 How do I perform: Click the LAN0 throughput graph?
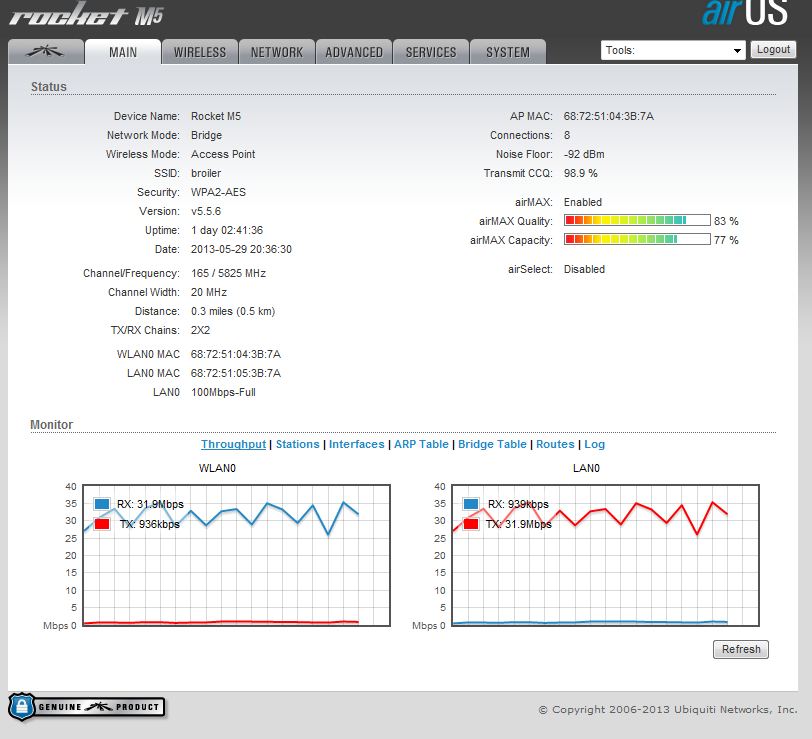tap(605, 555)
